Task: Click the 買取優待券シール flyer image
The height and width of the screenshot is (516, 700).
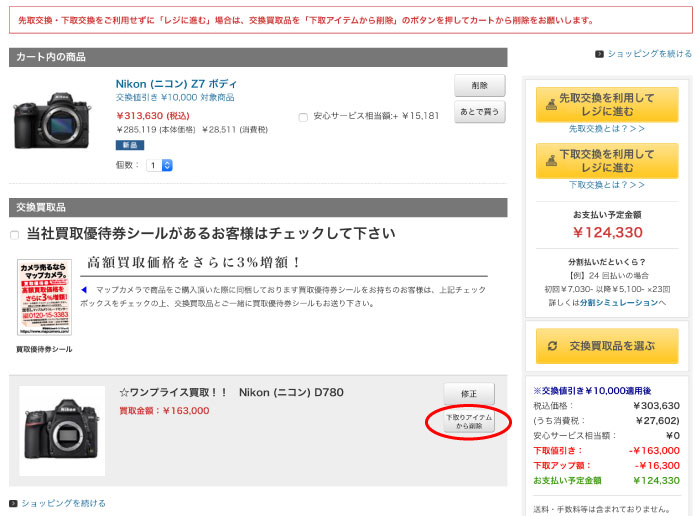Action: (44, 299)
